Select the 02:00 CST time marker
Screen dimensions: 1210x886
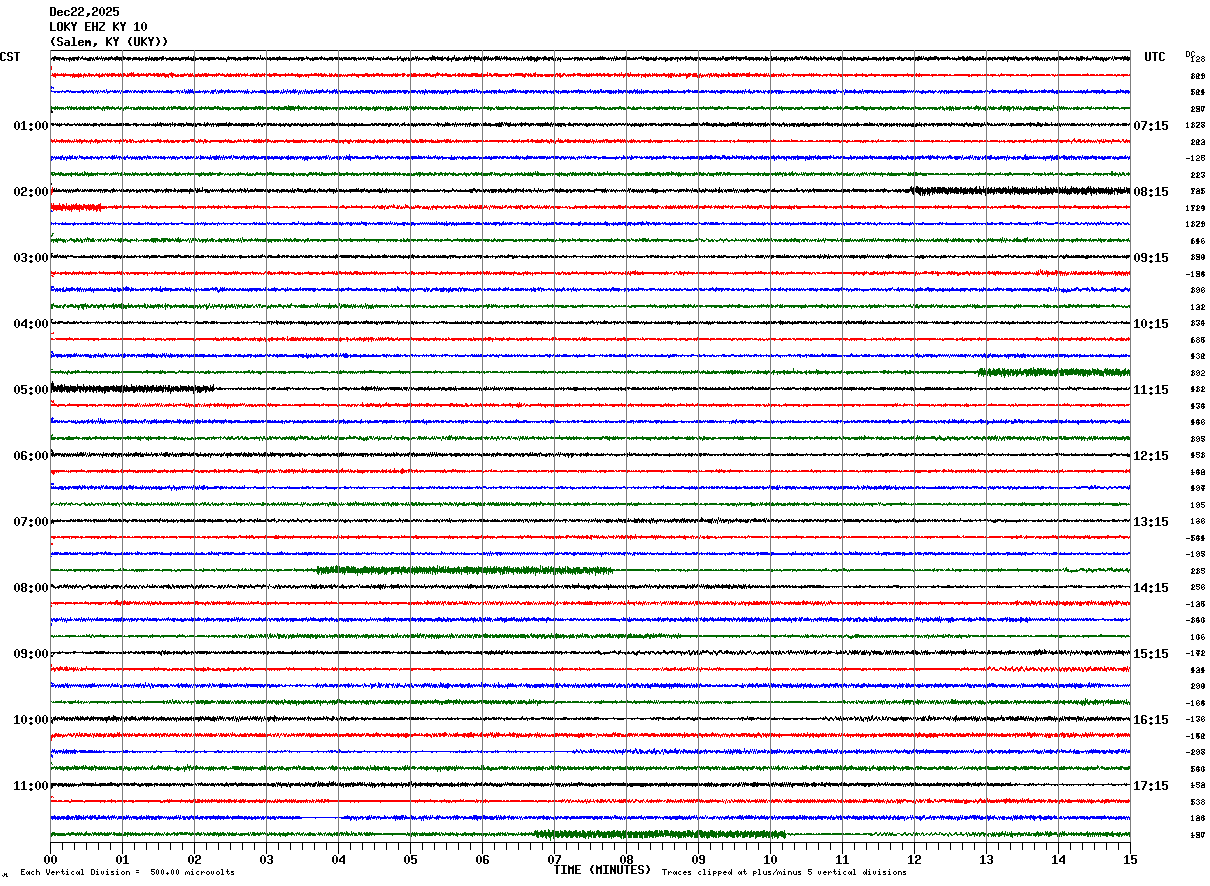(31, 191)
